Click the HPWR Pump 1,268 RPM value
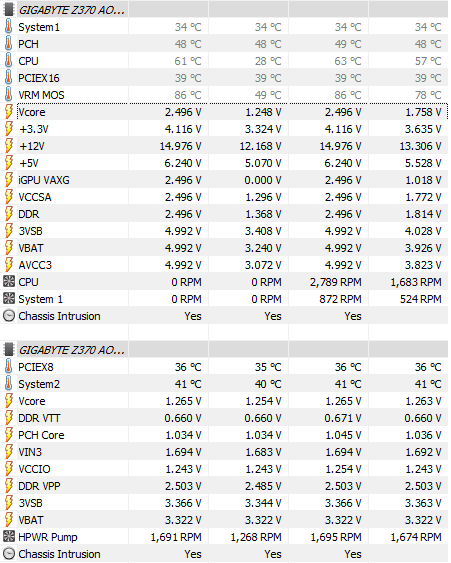The width and height of the screenshot is (451, 563). (256, 537)
